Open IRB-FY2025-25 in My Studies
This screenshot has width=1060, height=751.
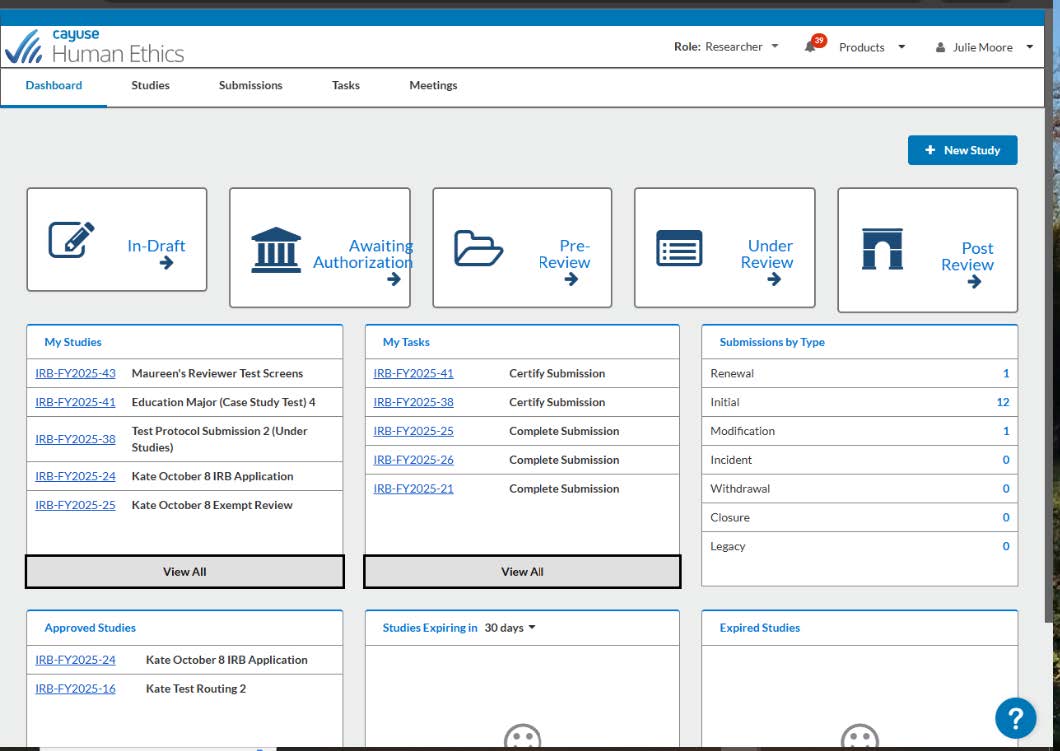tap(76, 505)
